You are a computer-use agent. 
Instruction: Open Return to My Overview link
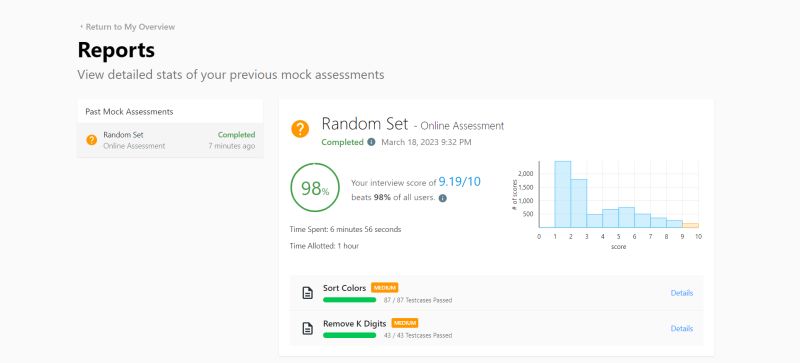130,27
